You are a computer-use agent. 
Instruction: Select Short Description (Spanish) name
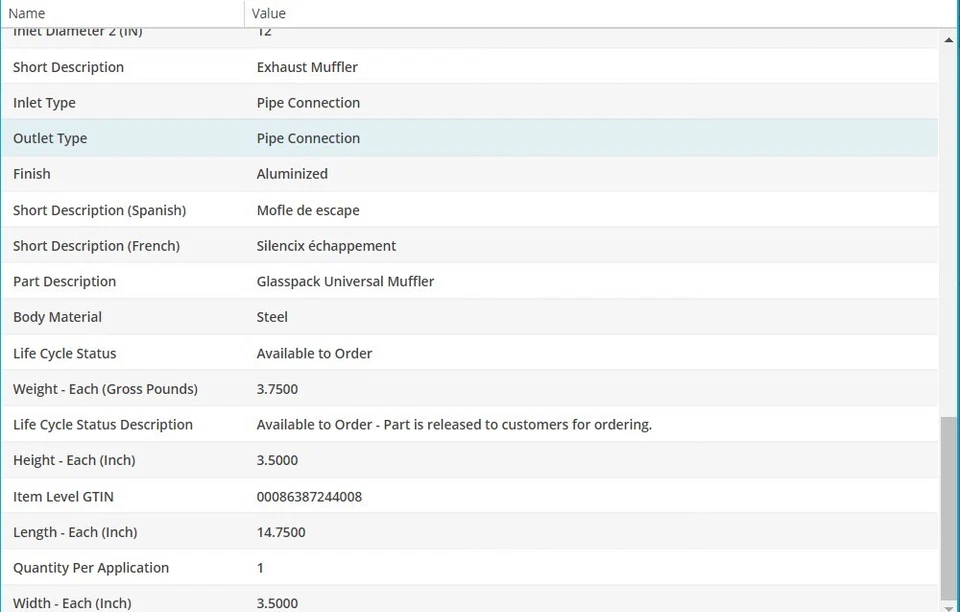click(99, 211)
